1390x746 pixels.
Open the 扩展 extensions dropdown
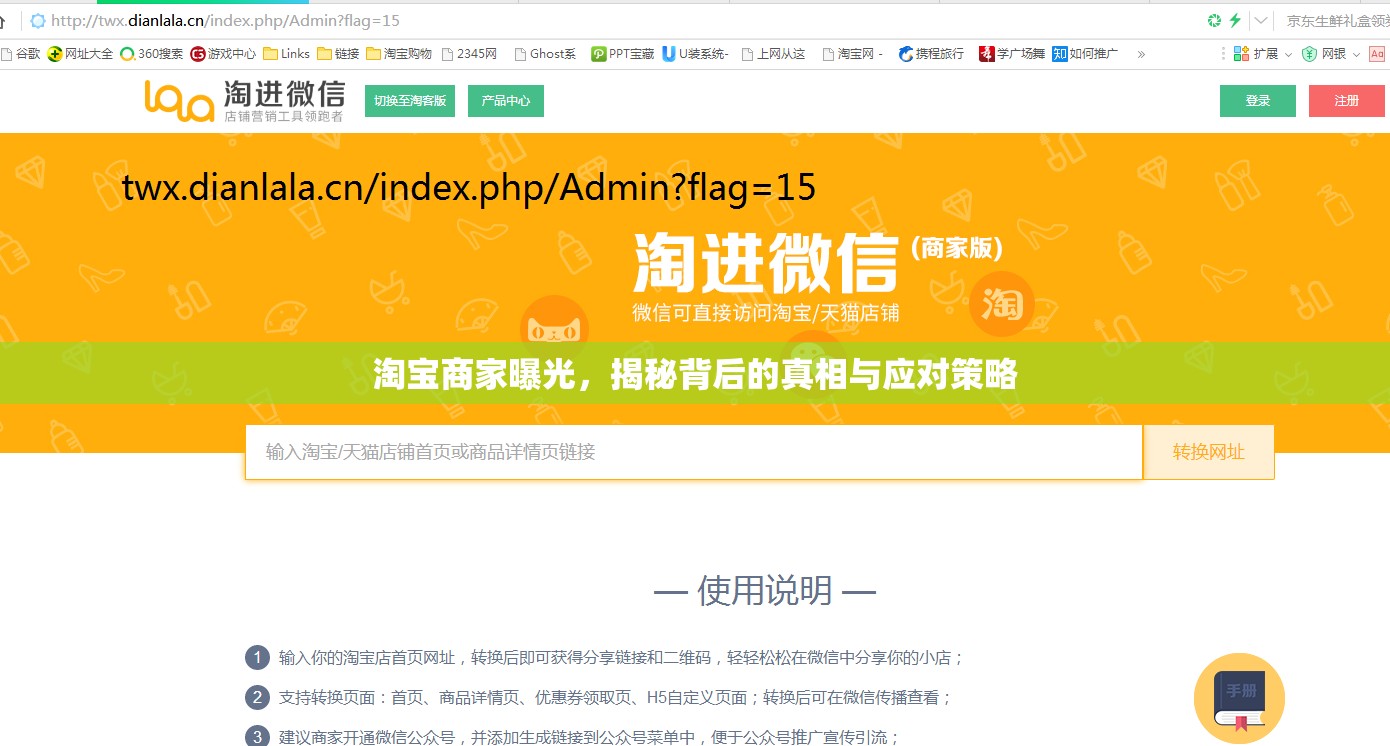pyautogui.click(x=1263, y=54)
